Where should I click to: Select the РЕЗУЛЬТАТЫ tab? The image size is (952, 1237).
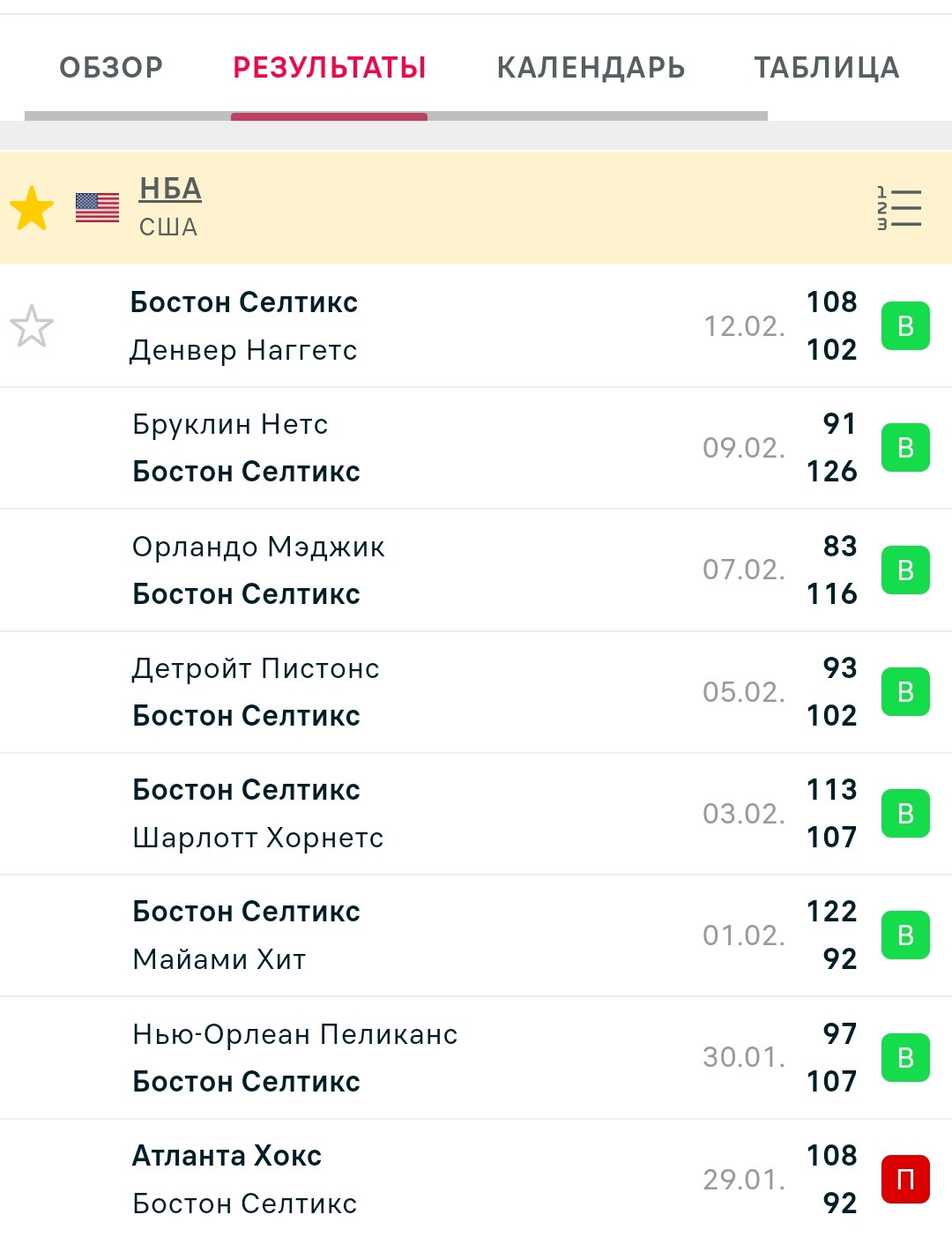pyautogui.click(x=330, y=68)
